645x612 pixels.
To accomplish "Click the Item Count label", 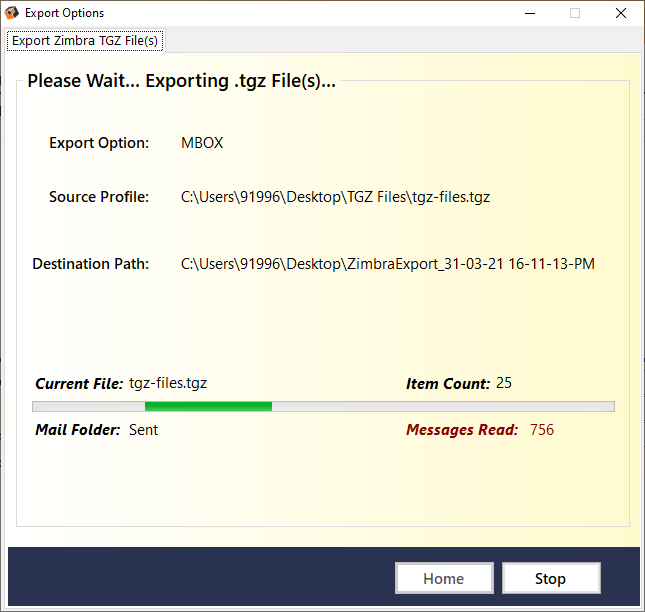I will pos(448,384).
